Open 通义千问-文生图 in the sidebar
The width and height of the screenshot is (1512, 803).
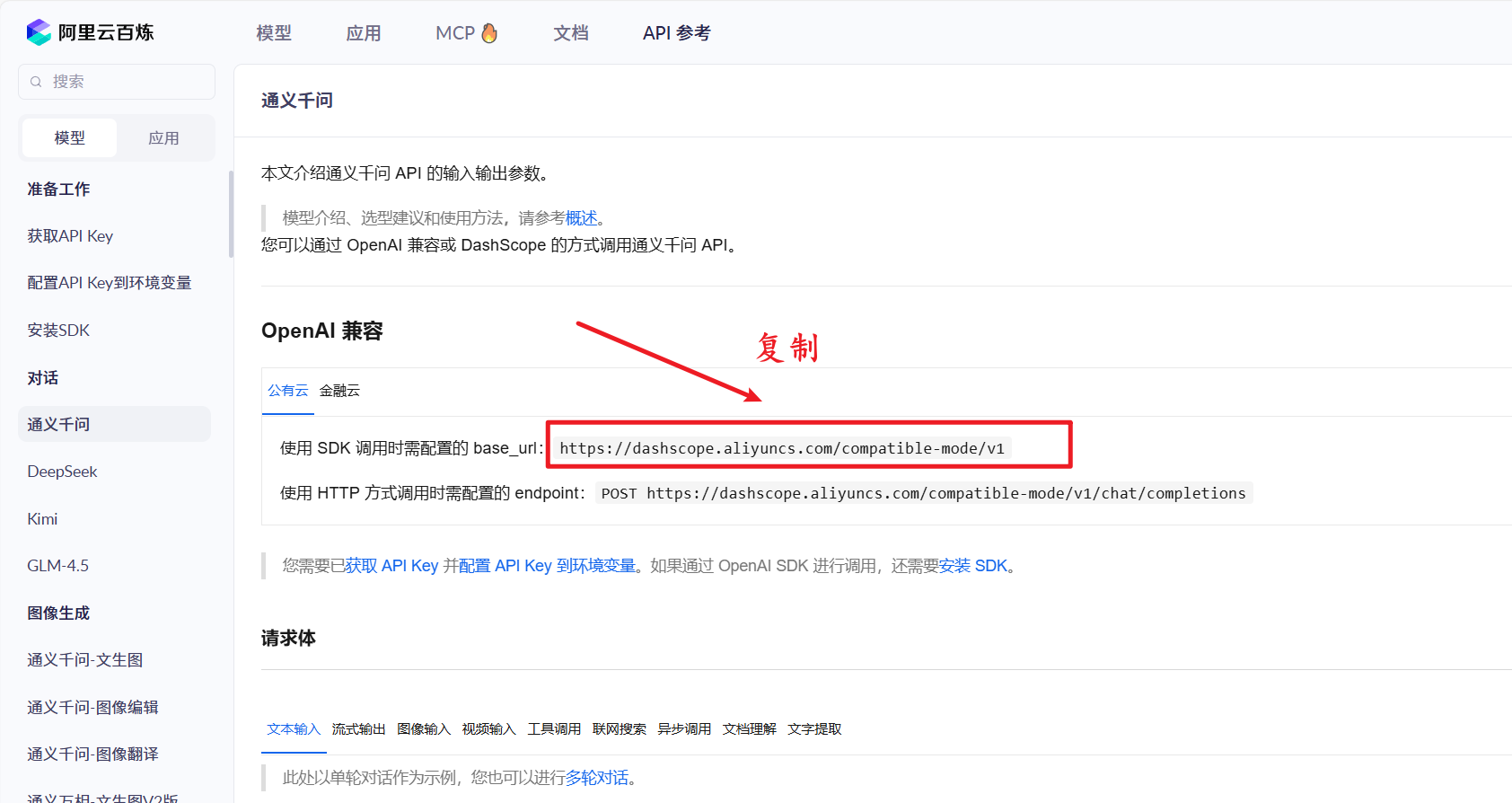[x=85, y=660]
